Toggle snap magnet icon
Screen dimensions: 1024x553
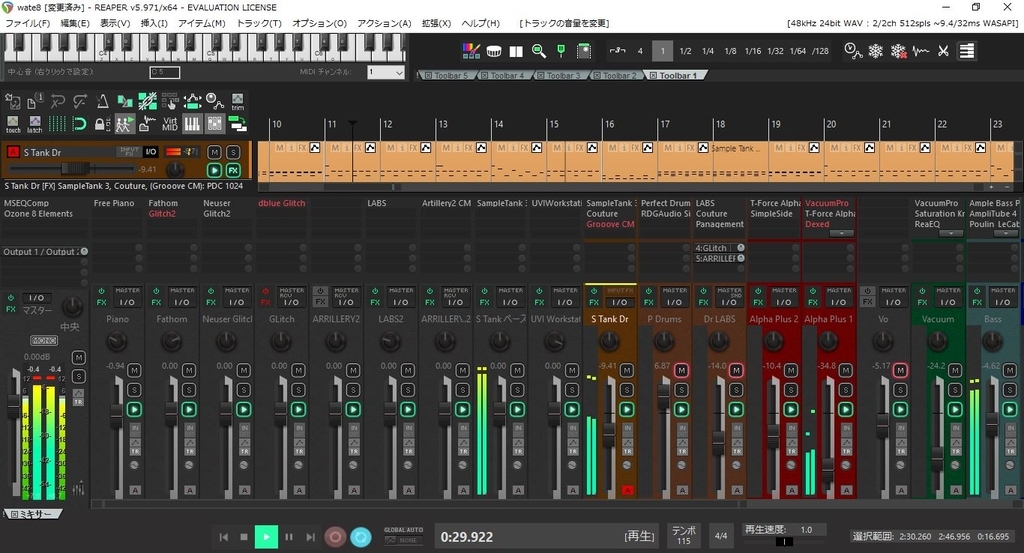[80, 123]
